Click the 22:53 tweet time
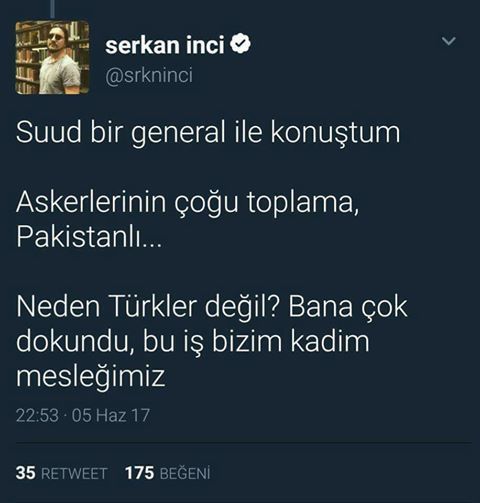 (37, 416)
